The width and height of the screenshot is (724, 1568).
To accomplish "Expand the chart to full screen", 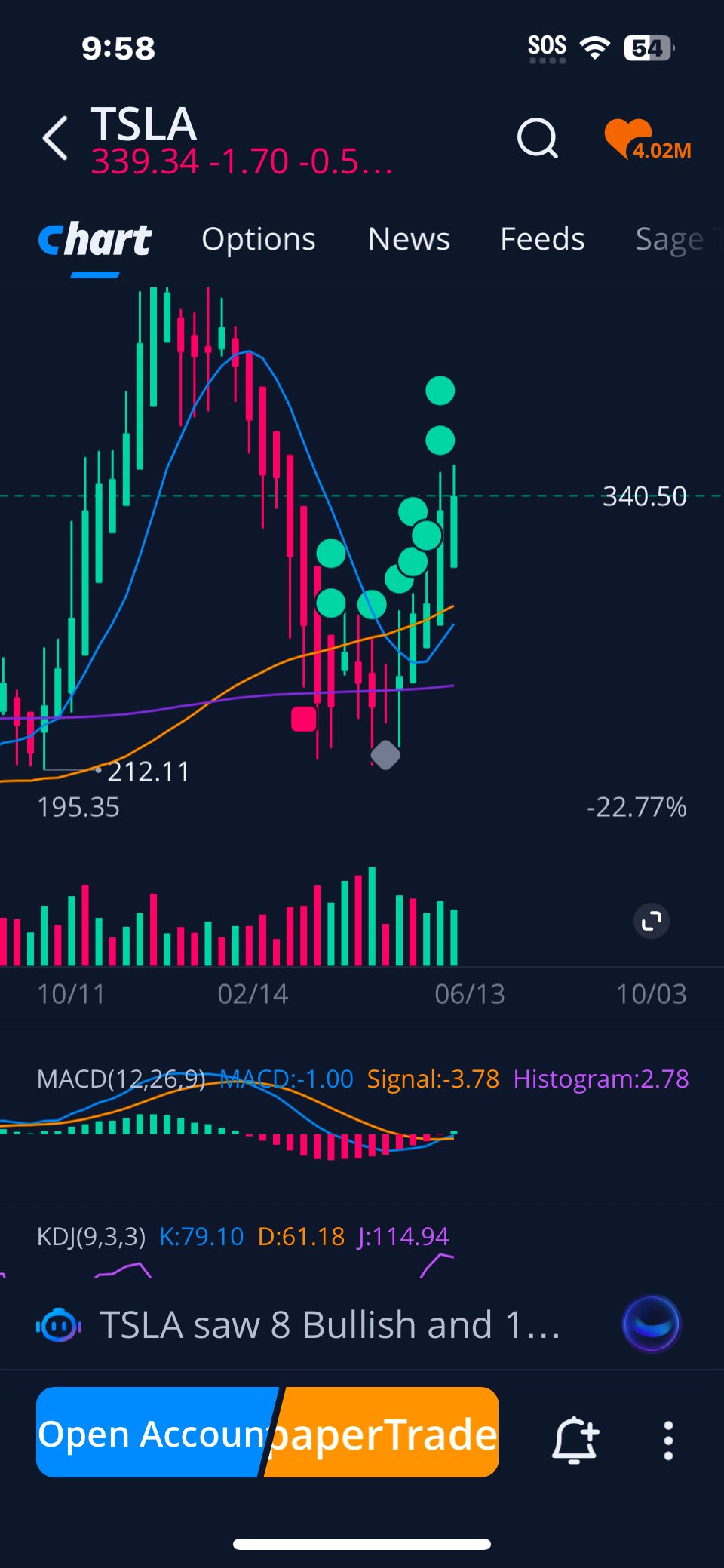I will 652,920.
